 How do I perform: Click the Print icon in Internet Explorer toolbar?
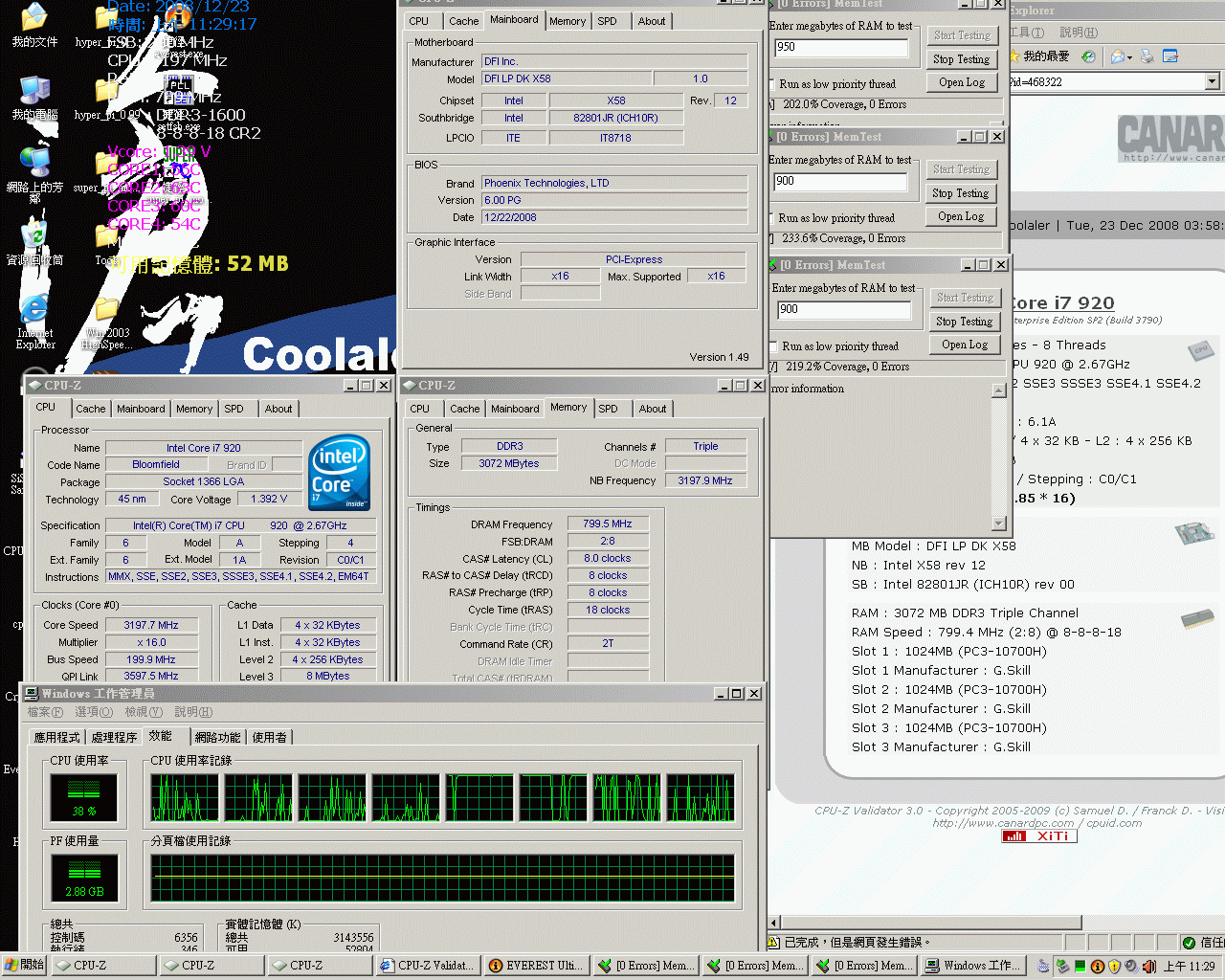coord(1147,56)
